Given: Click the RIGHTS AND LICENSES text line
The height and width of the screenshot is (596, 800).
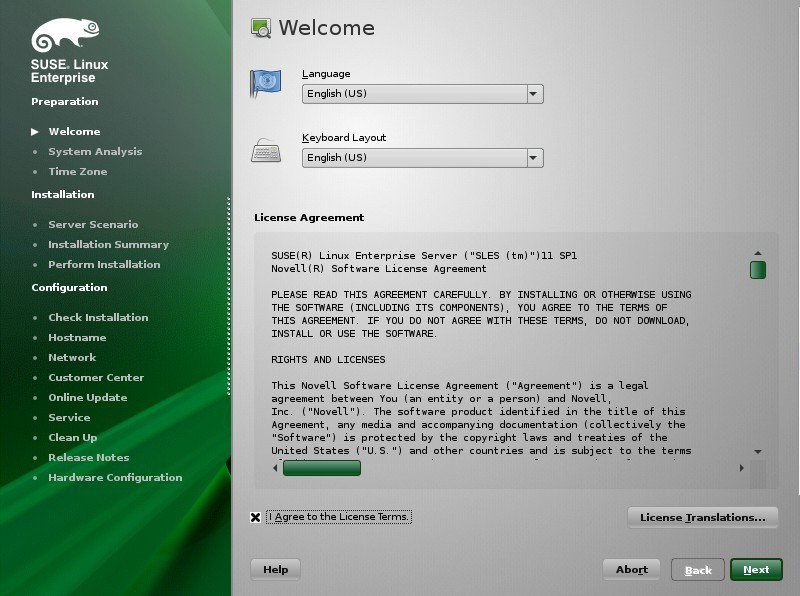Looking at the screenshot, I should 328,360.
